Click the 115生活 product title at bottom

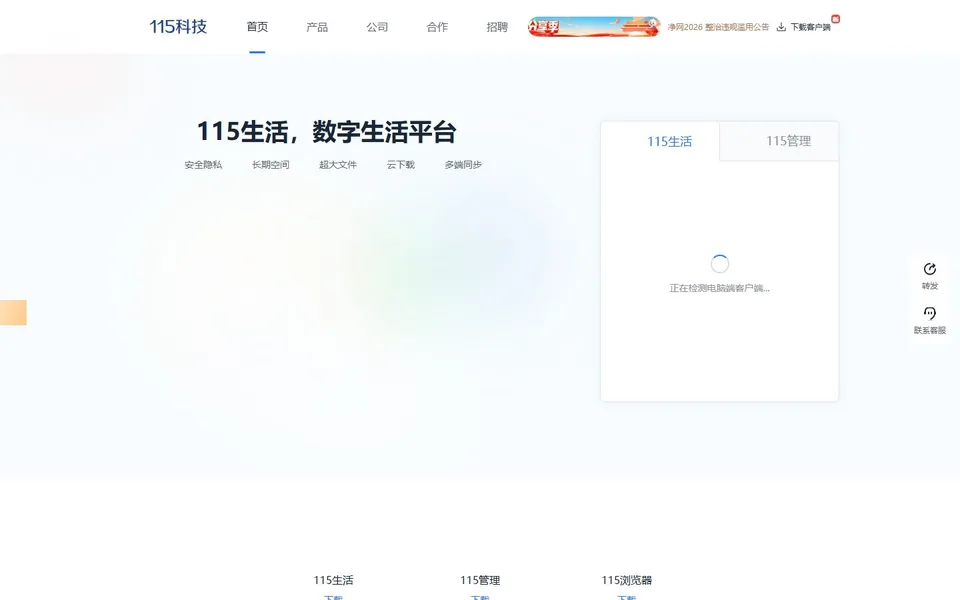click(333, 580)
